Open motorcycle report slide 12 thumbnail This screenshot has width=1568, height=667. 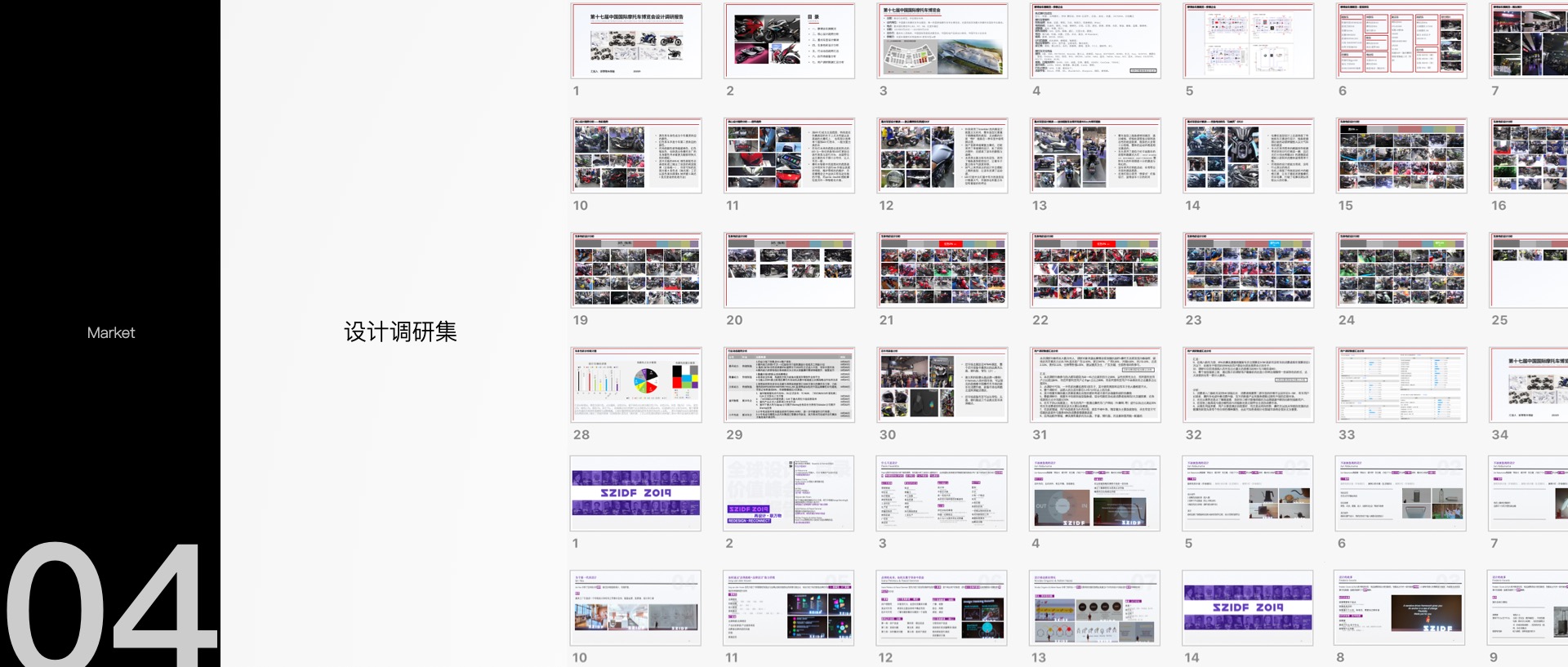pyautogui.click(x=942, y=156)
